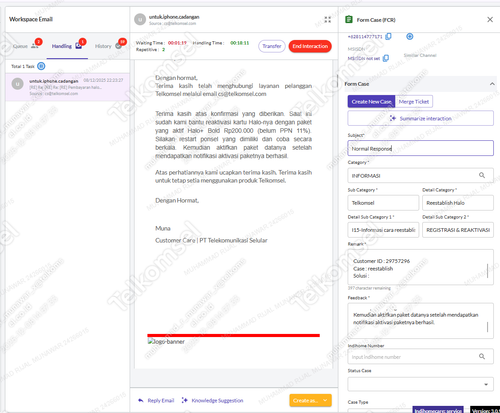Image resolution: width=500 pixels, height=413 pixels.
Task: Click the Handling tab mail icon
Action: (78, 46)
